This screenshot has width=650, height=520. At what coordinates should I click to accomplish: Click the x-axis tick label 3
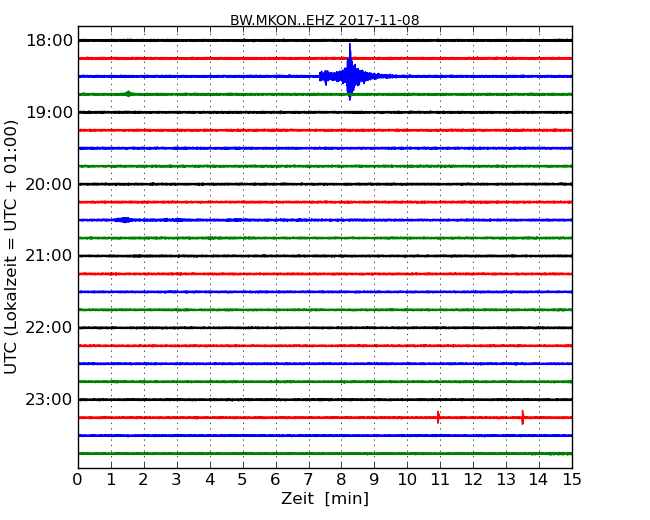coord(177,480)
